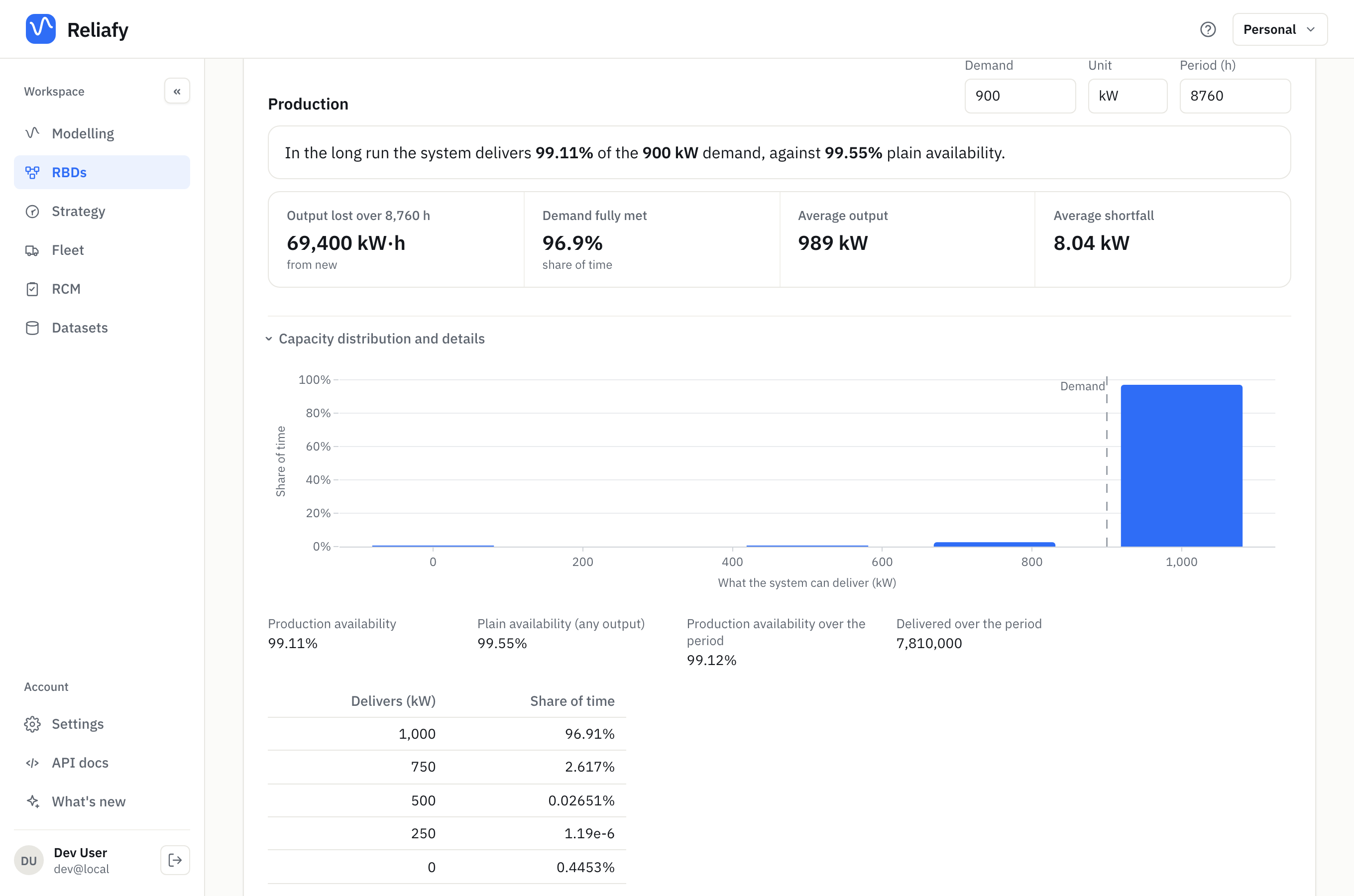Screen dimensions: 1354x896
Task: Click the Strategy gauge icon
Action: [32, 211]
